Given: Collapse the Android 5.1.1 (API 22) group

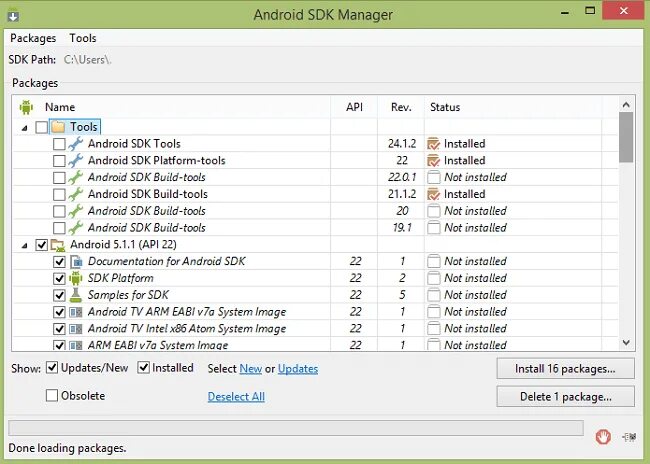Looking at the screenshot, I should pyautogui.click(x=25, y=244).
